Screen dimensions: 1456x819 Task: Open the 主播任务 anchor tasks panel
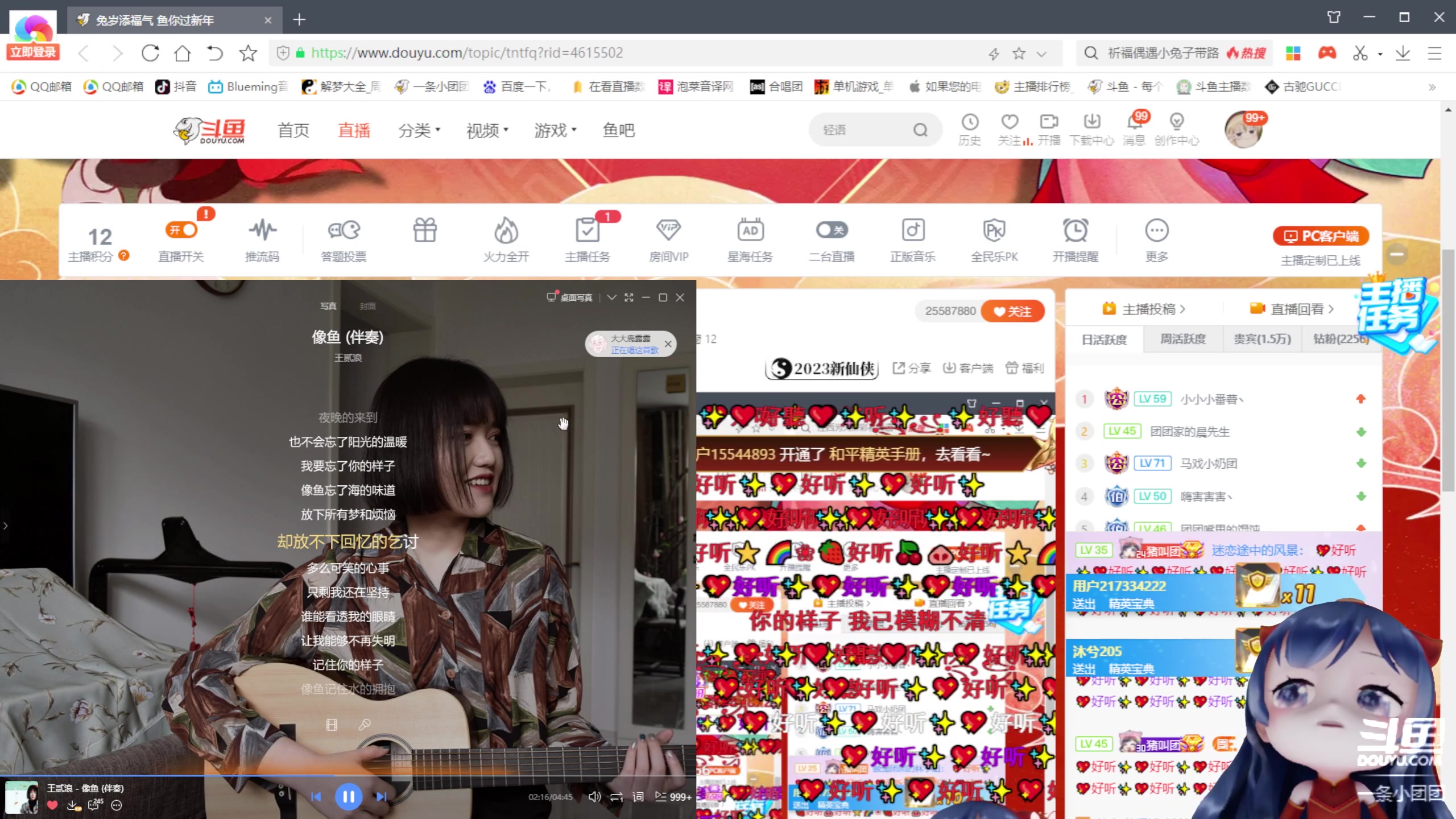[588, 239]
